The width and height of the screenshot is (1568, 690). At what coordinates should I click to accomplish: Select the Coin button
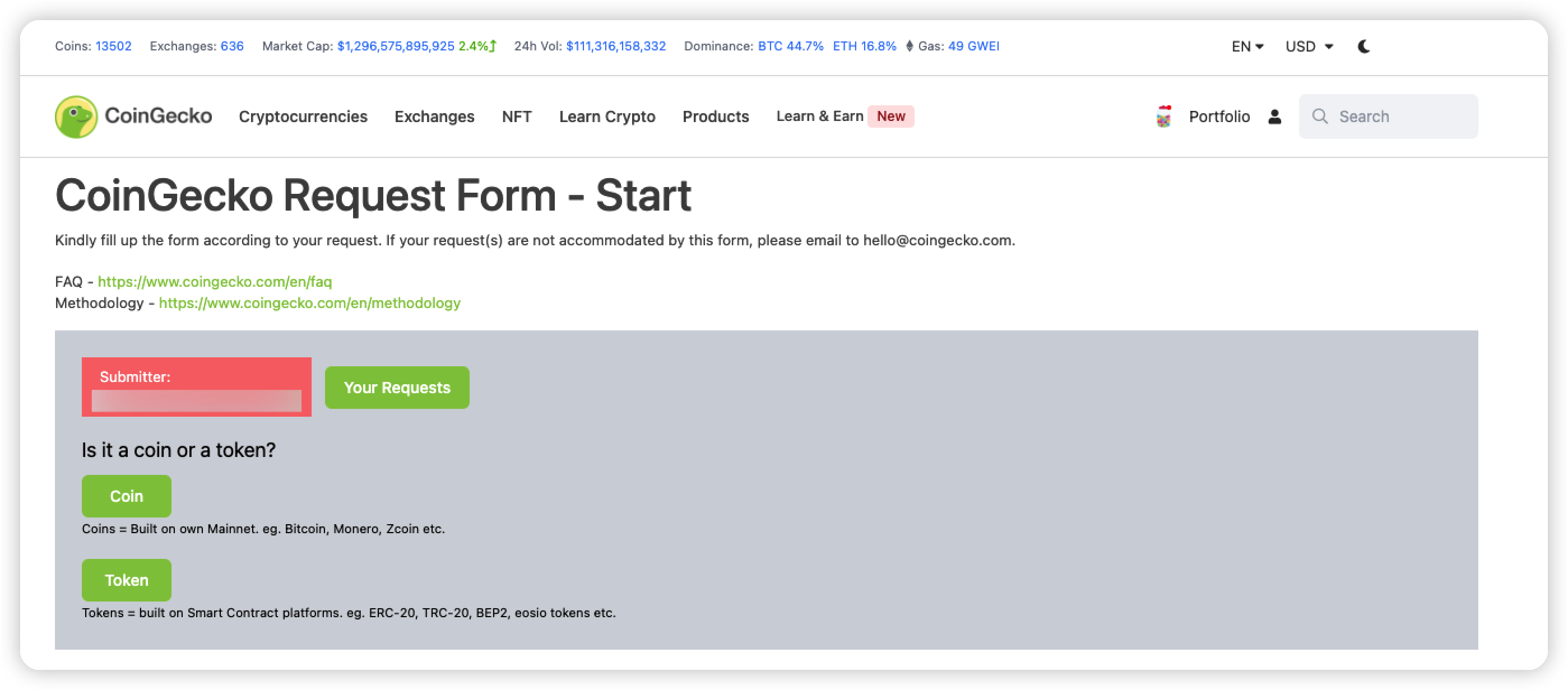[x=126, y=496]
